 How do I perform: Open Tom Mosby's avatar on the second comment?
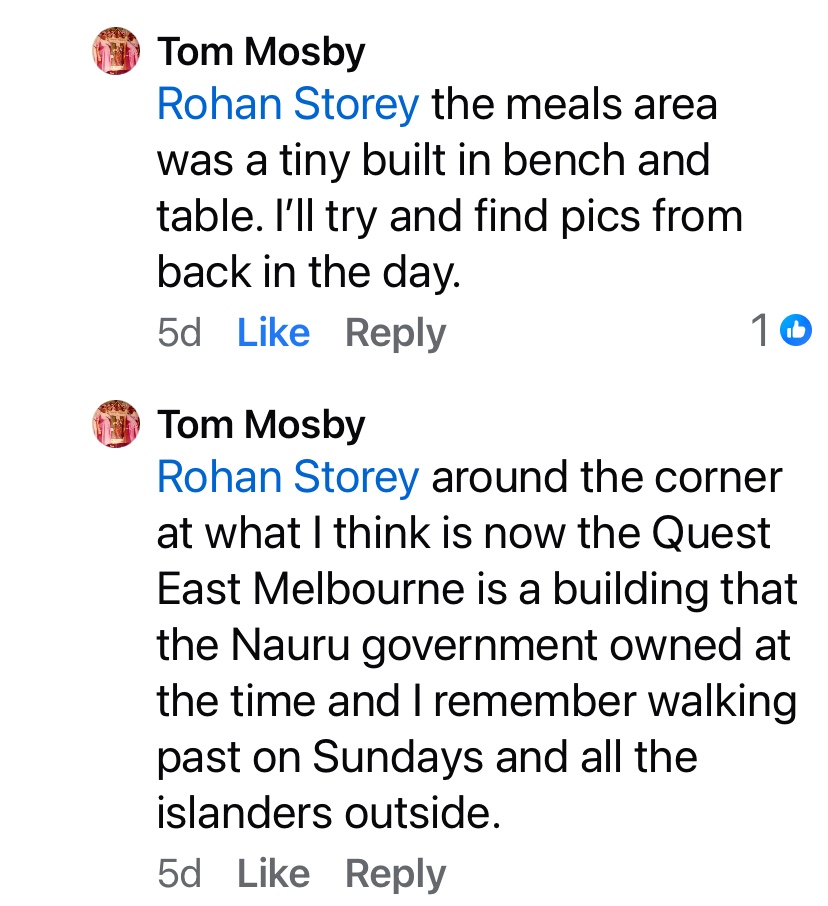(x=116, y=422)
